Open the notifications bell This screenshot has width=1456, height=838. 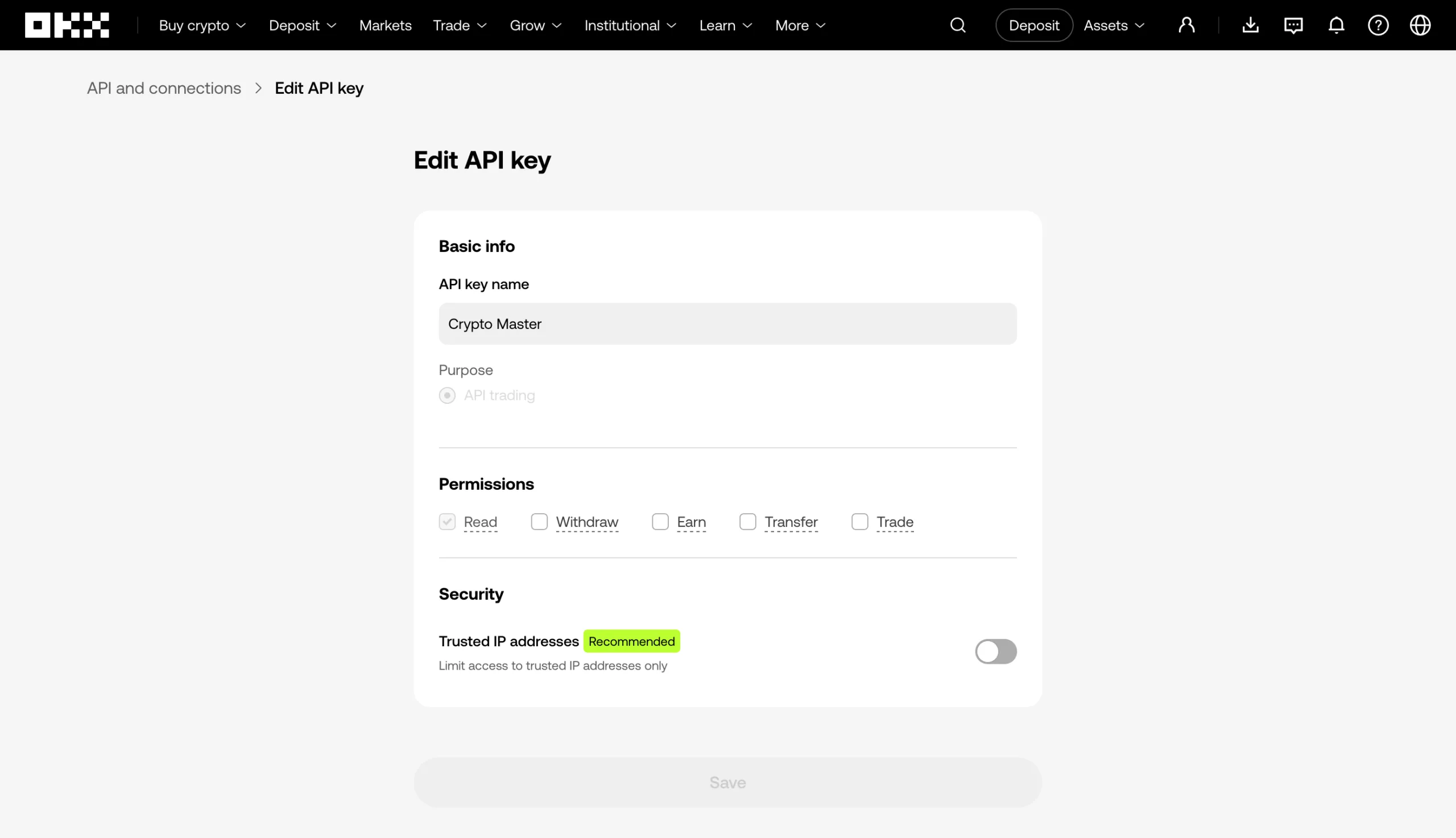1337,26
